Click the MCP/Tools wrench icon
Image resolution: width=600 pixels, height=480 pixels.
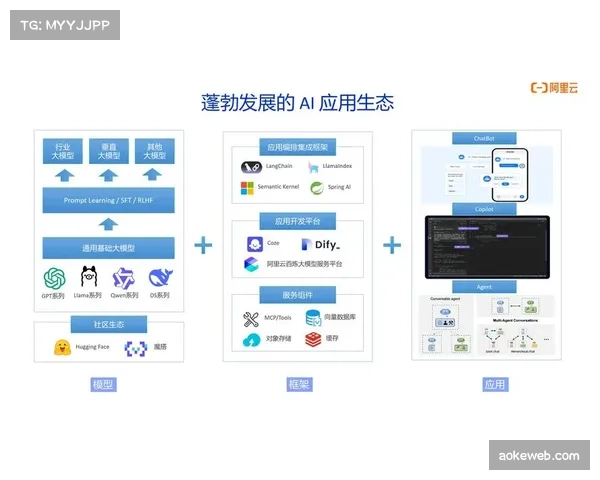251,319
